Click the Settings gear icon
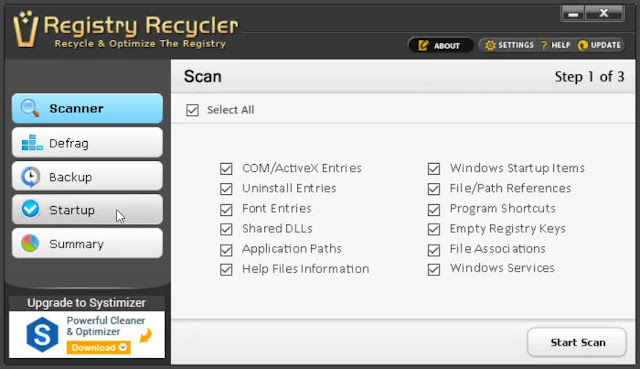The height and width of the screenshot is (369, 640). (490, 45)
